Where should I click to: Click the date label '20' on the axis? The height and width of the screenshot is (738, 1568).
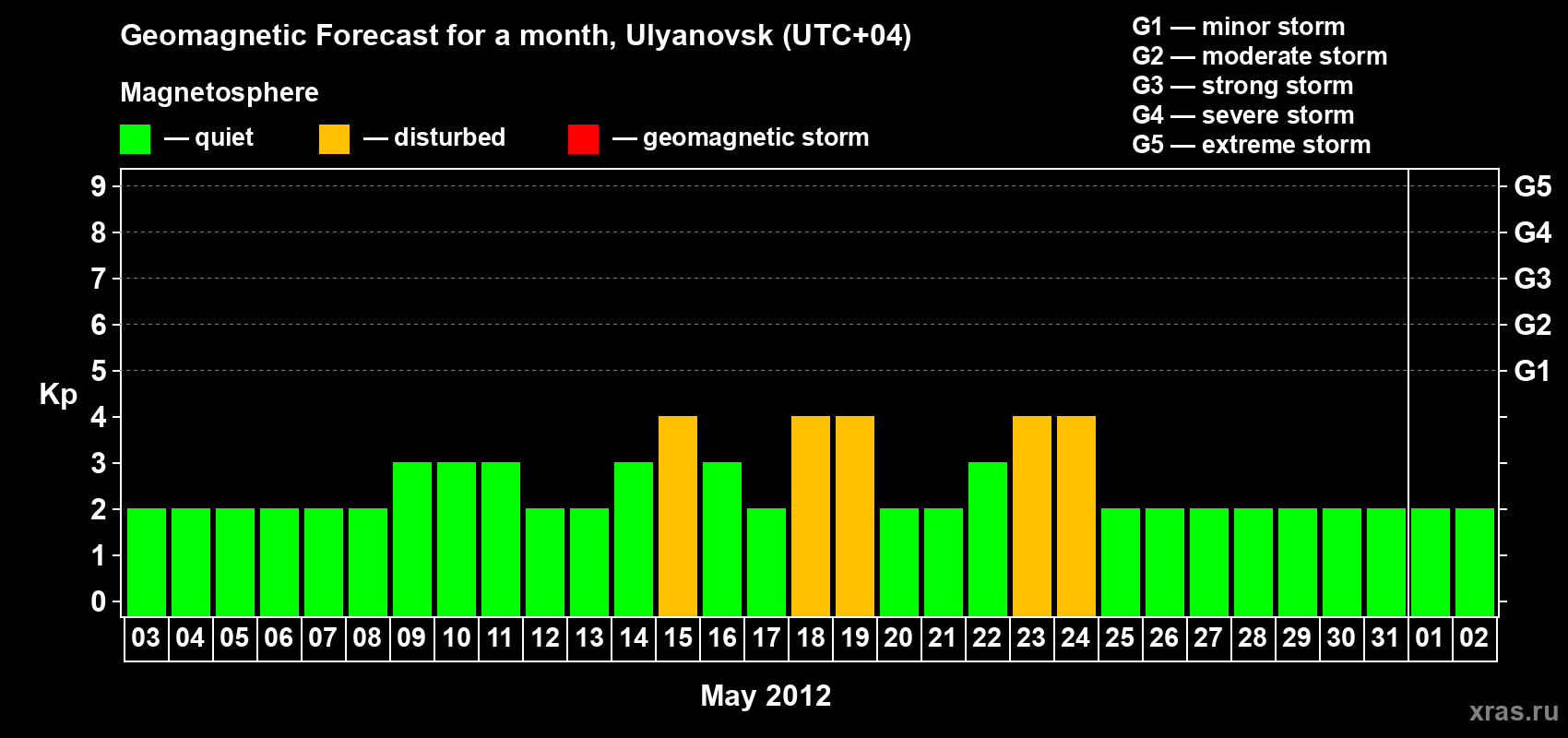898,637
